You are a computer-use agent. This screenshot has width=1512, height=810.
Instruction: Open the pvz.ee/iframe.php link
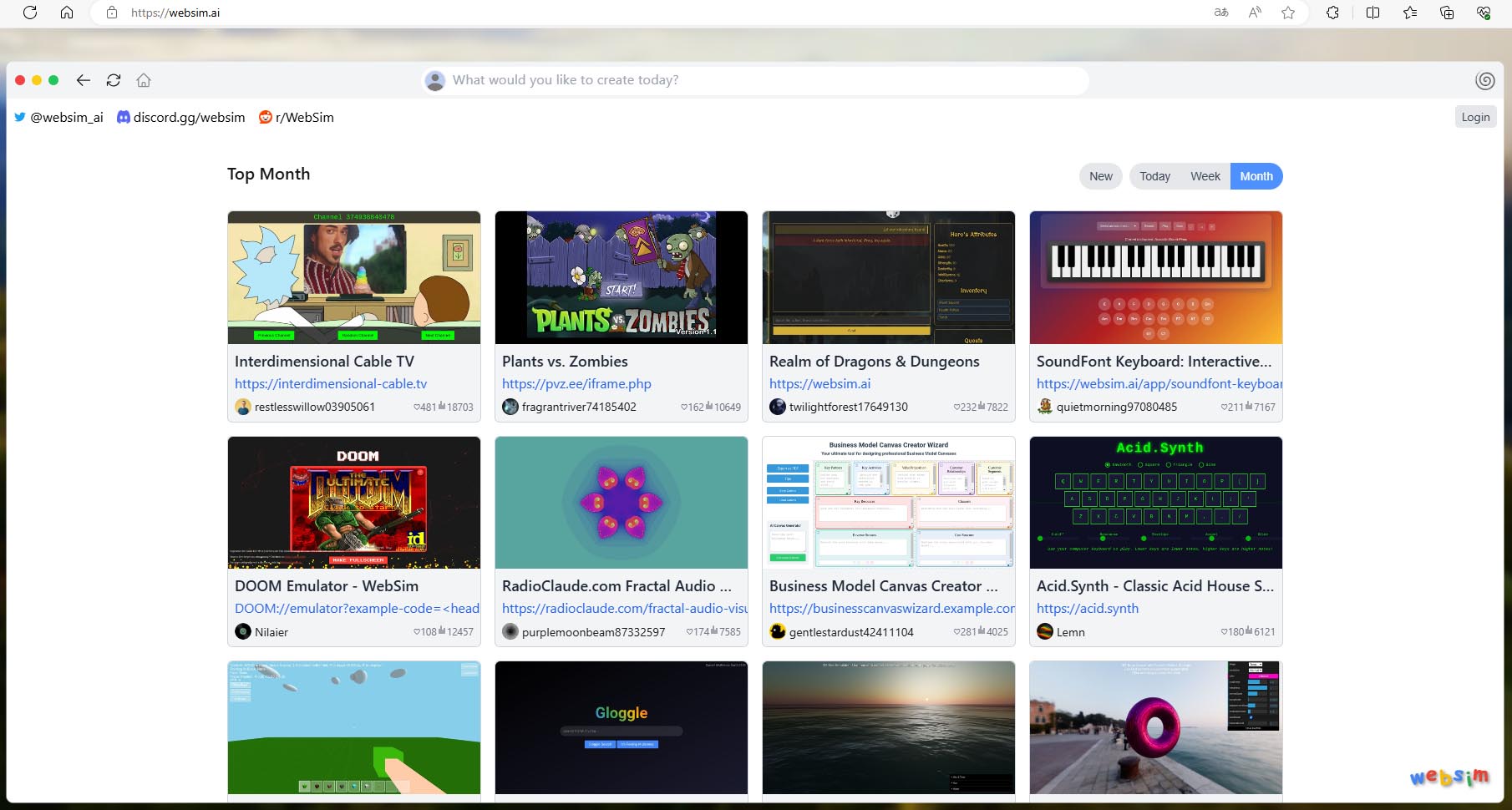[576, 383]
